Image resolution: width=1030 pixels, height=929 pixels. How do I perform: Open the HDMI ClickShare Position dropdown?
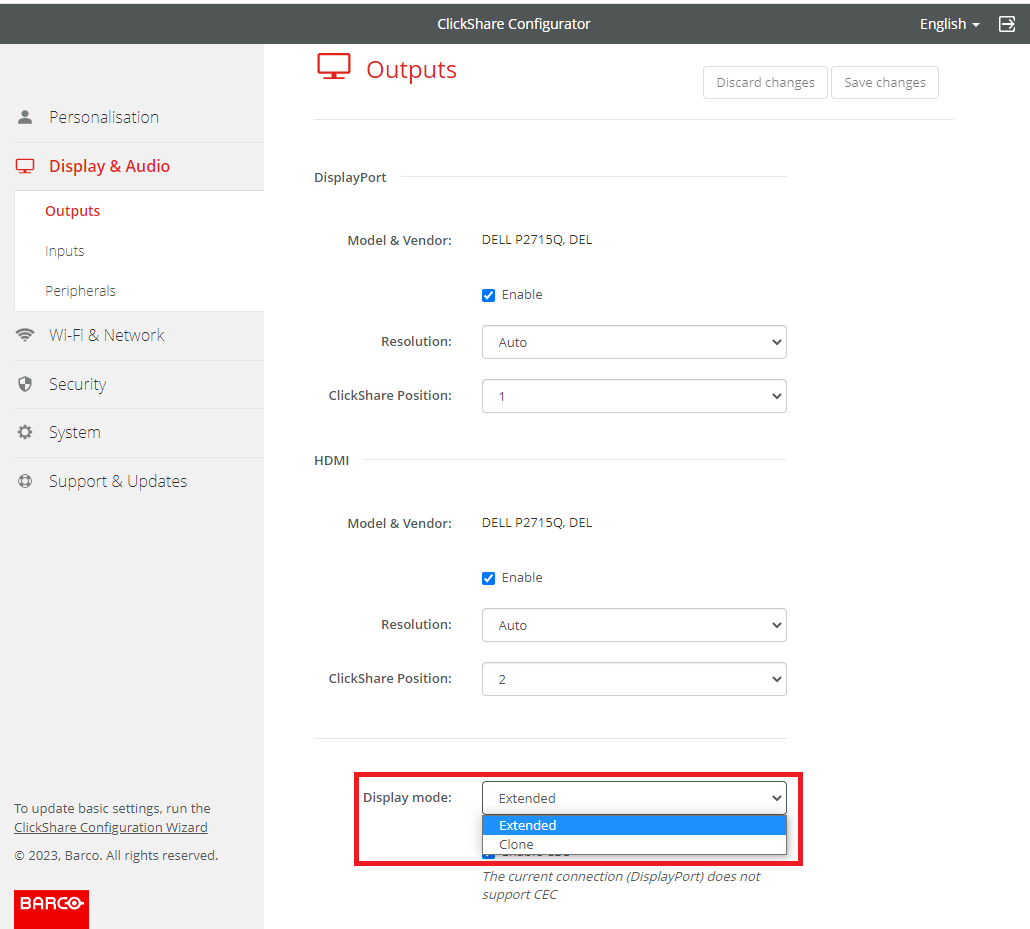(634, 679)
